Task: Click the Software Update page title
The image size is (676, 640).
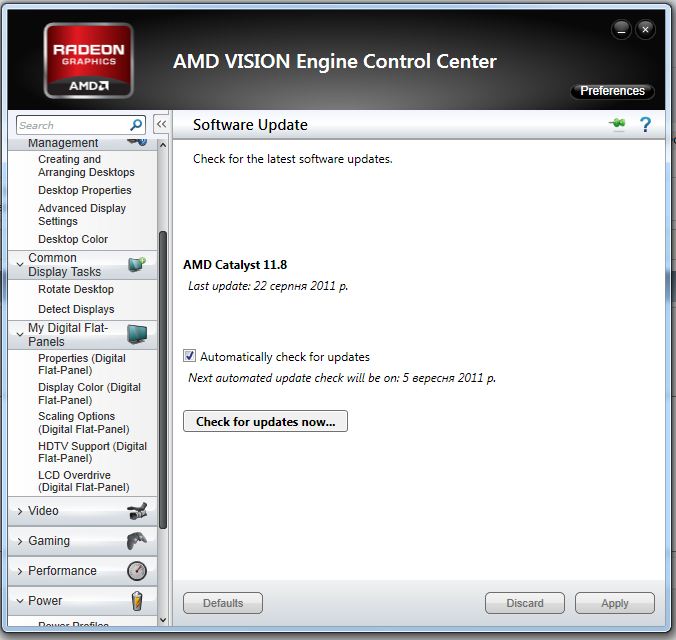Action: 250,125
